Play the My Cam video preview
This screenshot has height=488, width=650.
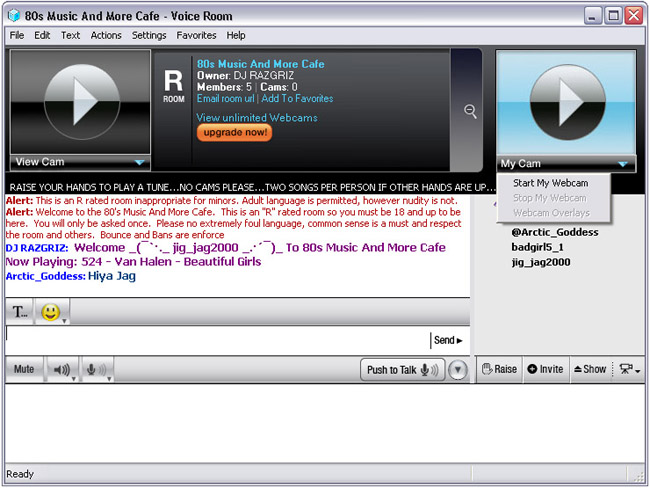[x=566, y=101]
